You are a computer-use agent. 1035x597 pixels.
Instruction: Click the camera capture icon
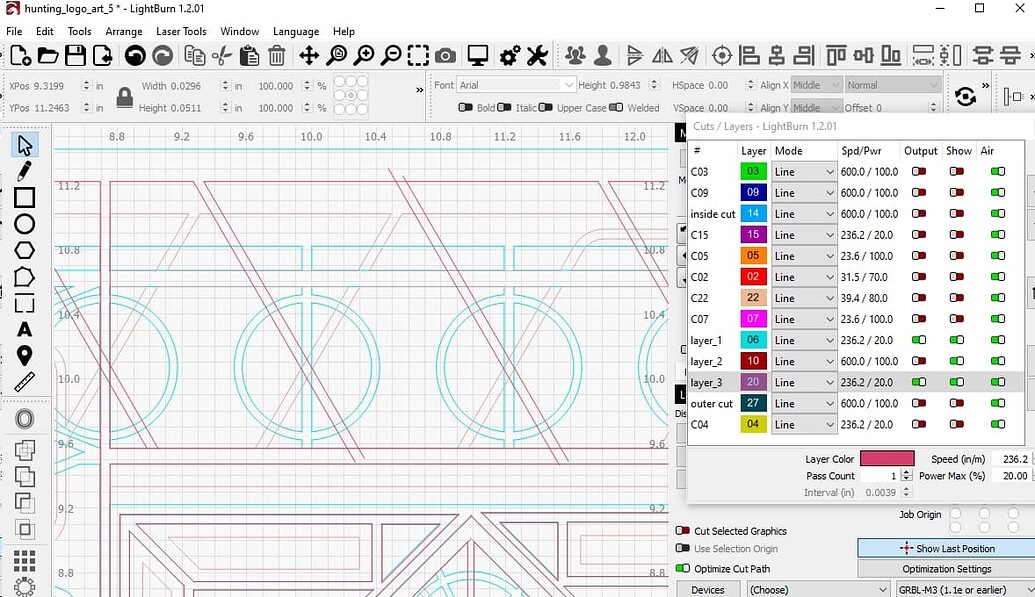(446, 56)
